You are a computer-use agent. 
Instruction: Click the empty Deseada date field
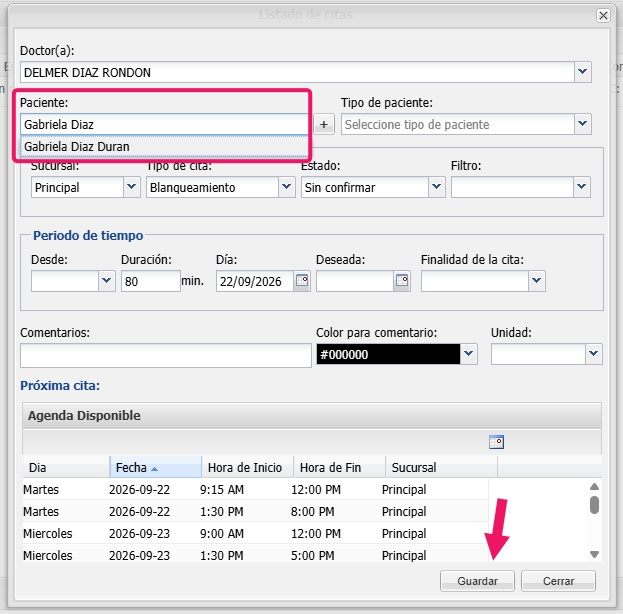[x=355, y=281]
